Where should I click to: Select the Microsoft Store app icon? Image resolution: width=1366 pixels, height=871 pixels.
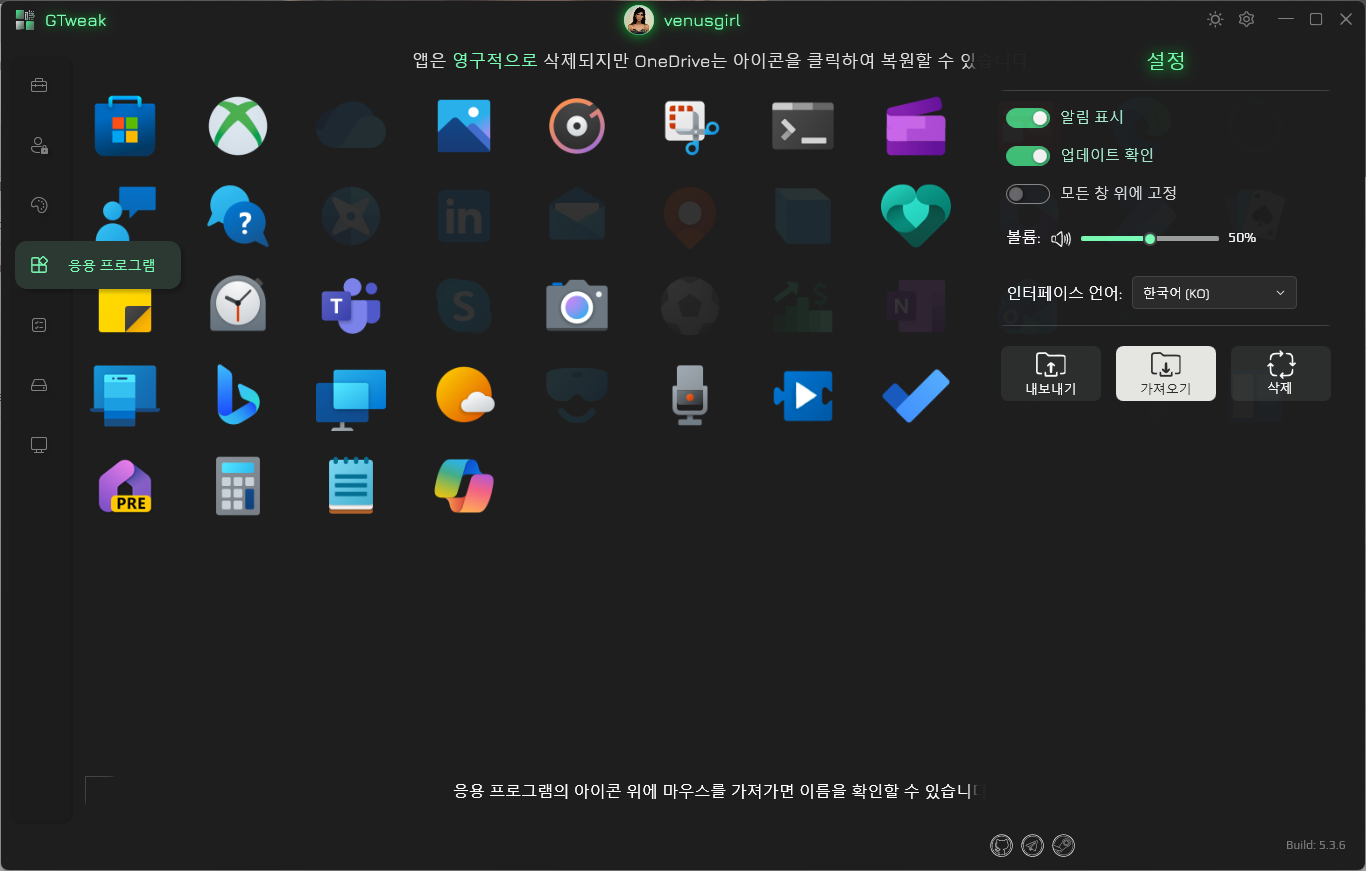click(x=125, y=126)
